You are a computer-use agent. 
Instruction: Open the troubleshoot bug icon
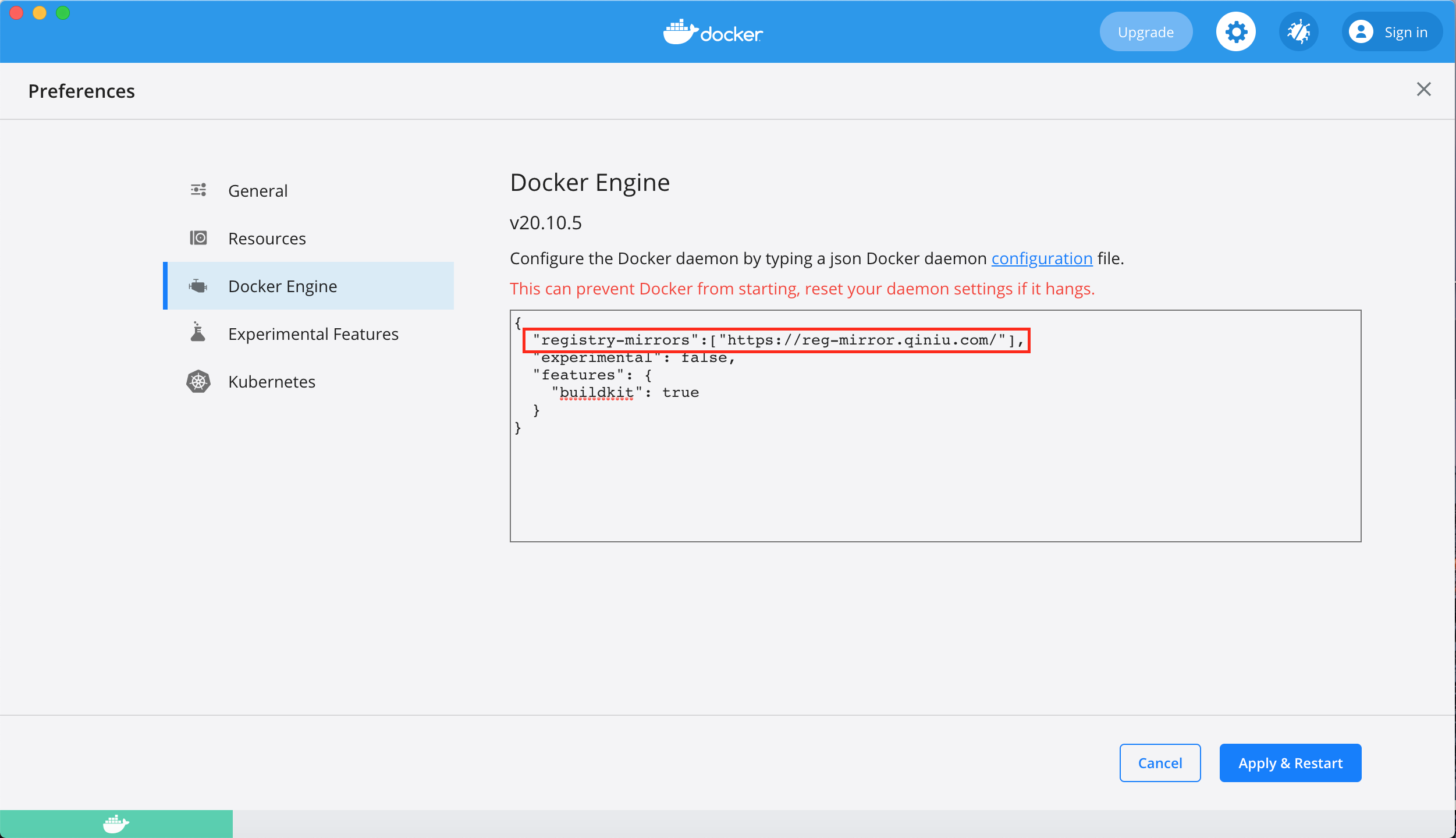click(1298, 32)
